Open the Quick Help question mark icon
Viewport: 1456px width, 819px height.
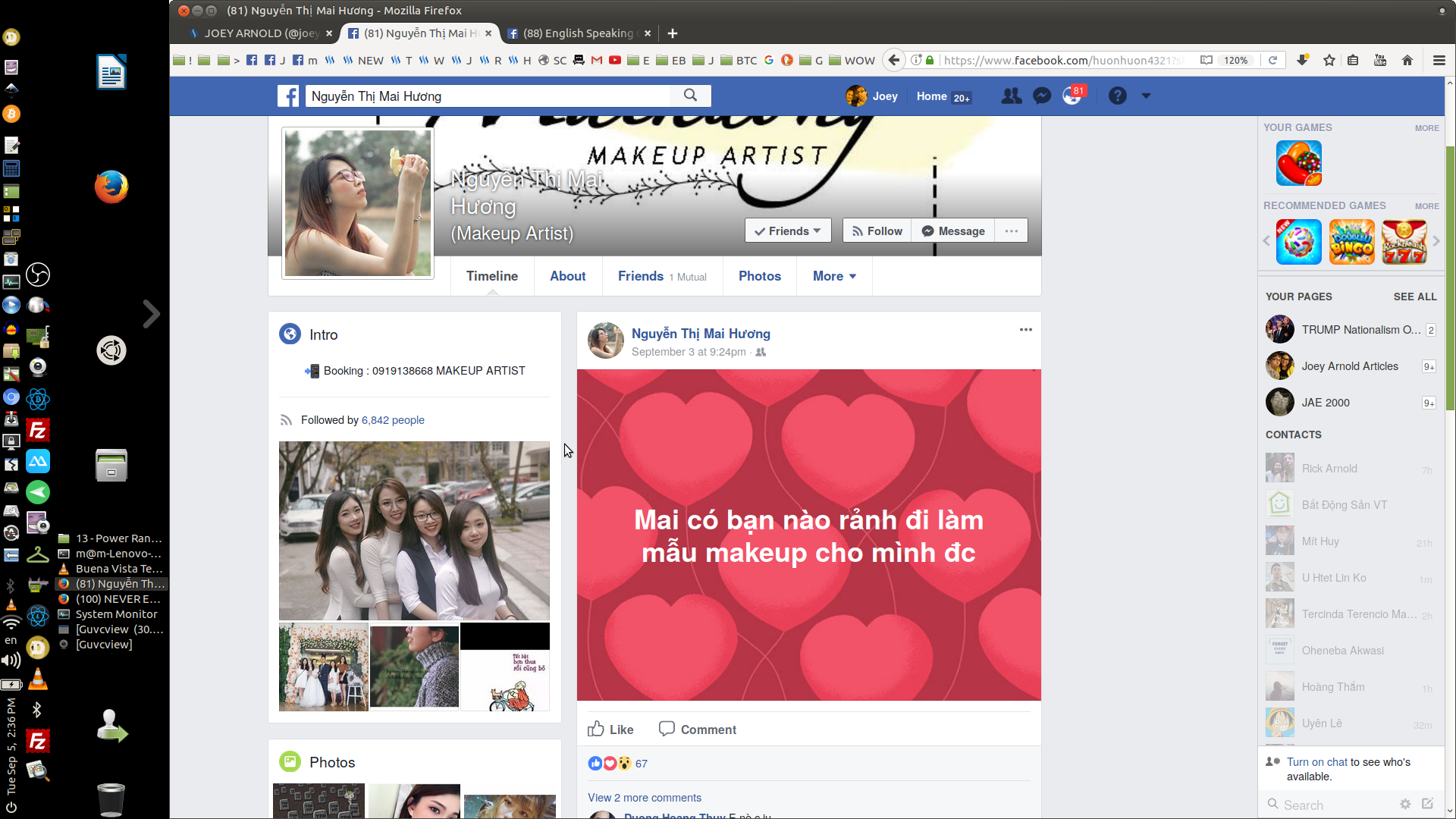(x=1118, y=96)
